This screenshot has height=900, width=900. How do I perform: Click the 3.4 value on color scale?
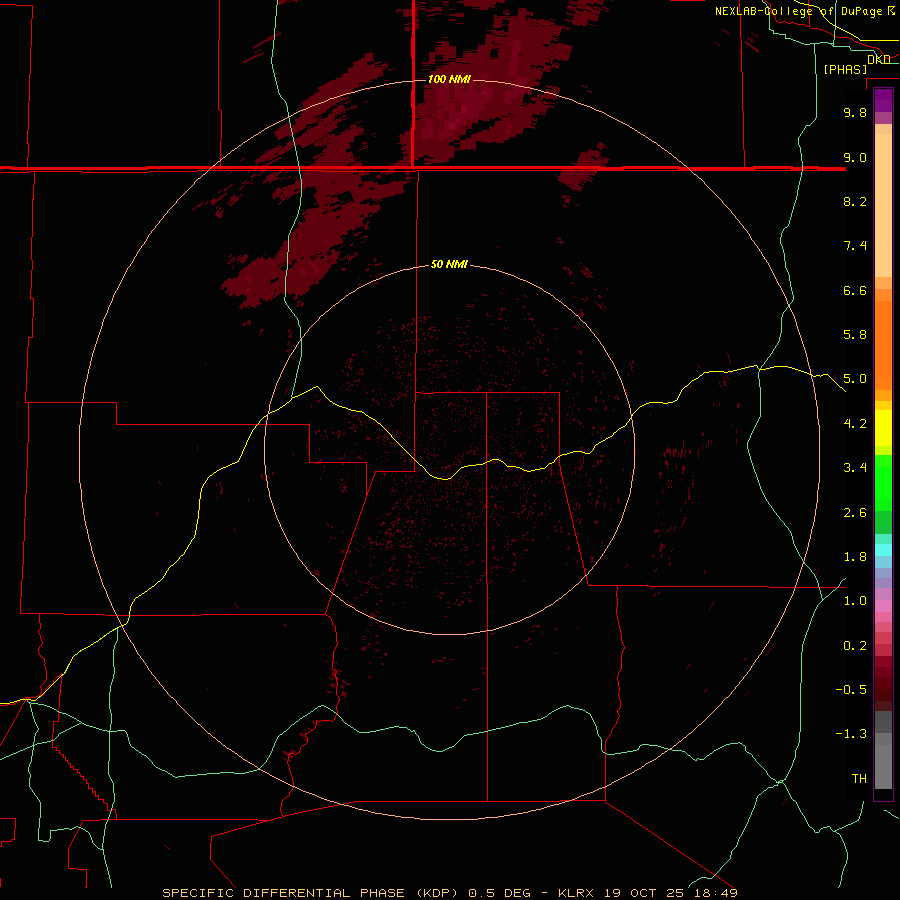(855, 468)
